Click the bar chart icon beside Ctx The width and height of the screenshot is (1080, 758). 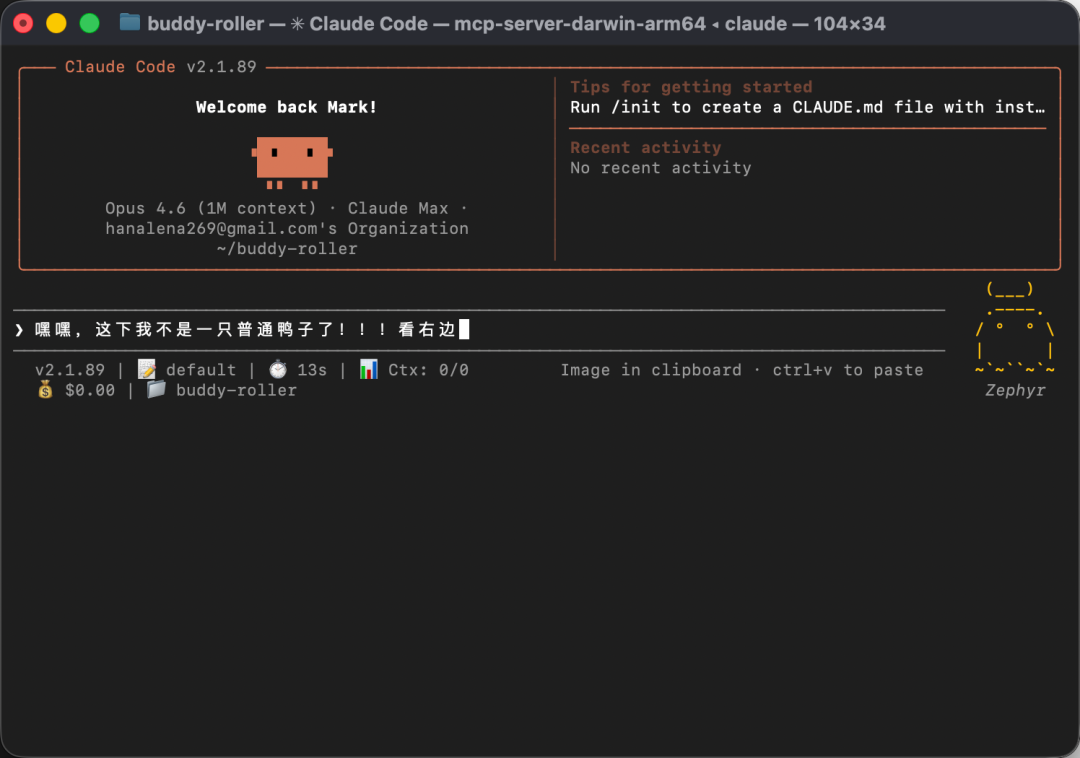click(369, 370)
